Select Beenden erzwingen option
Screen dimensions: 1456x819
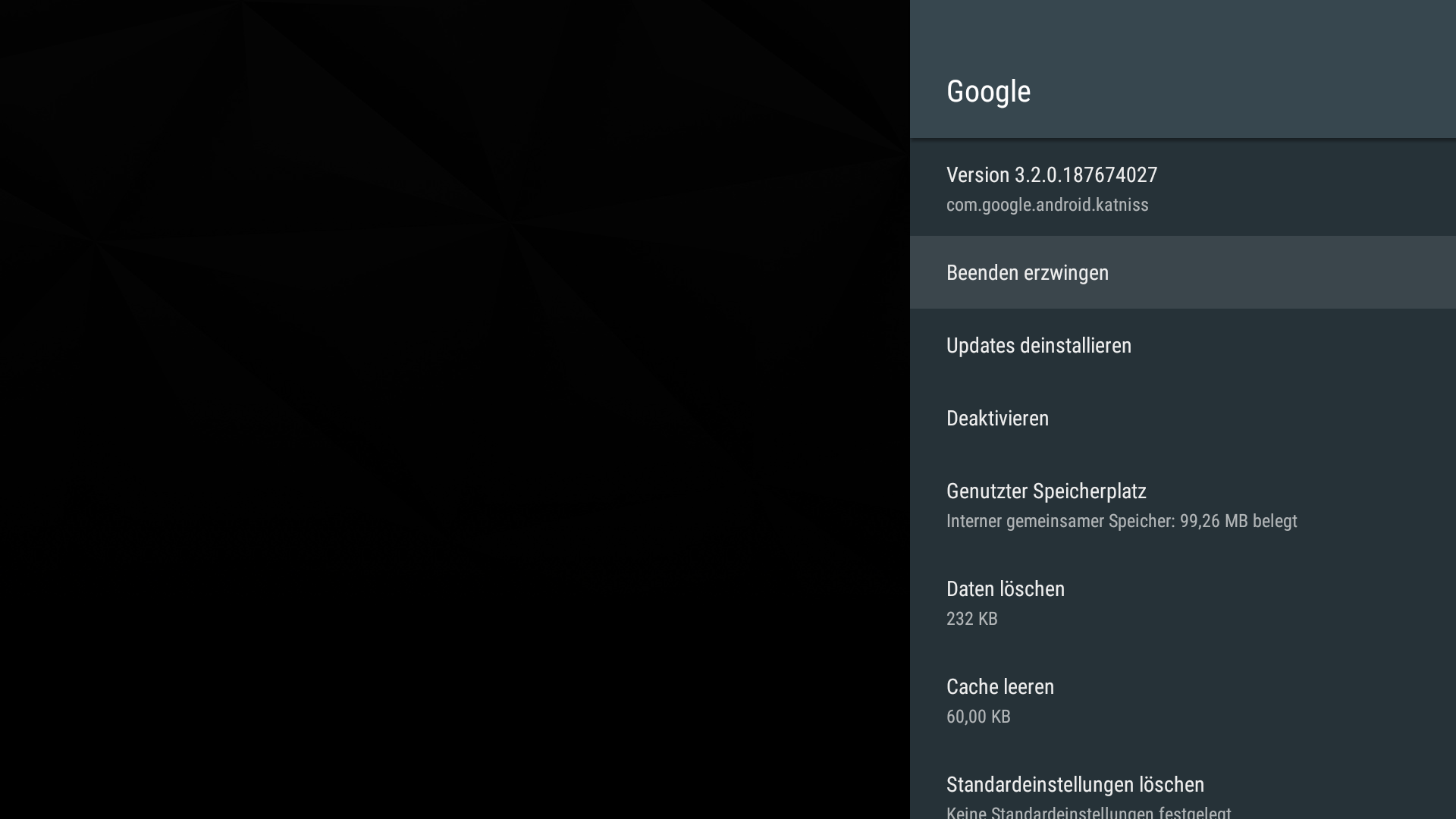tap(1183, 272)
